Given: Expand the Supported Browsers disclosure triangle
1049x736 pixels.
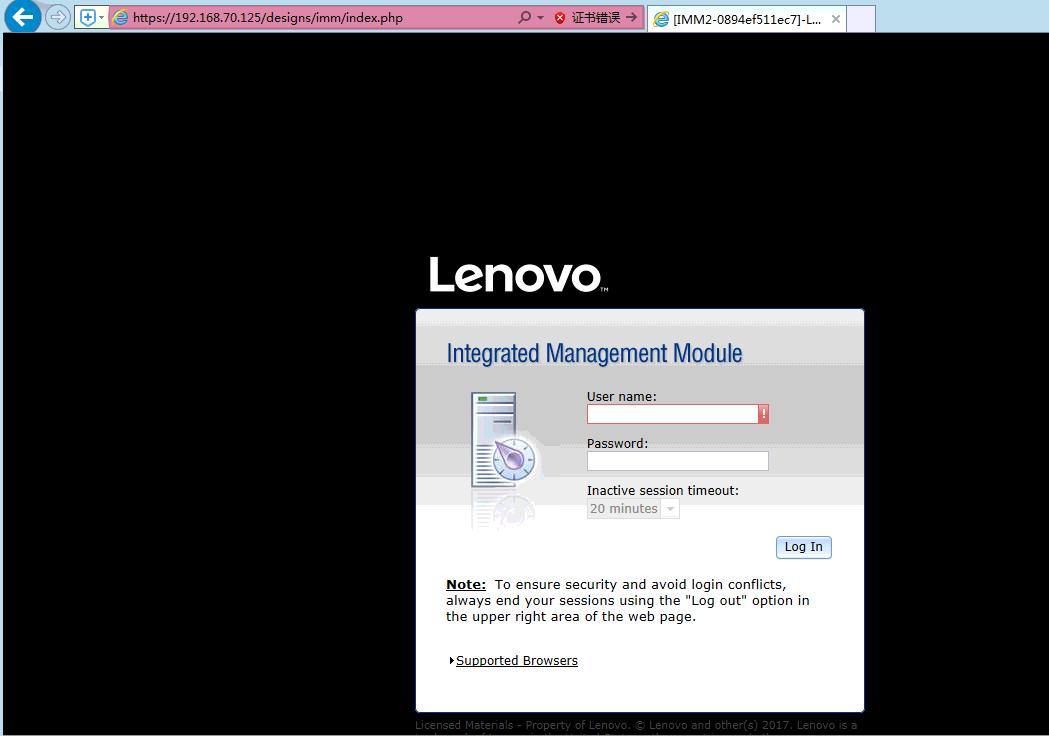Looking at the screenshot, I should pos(451,660).
